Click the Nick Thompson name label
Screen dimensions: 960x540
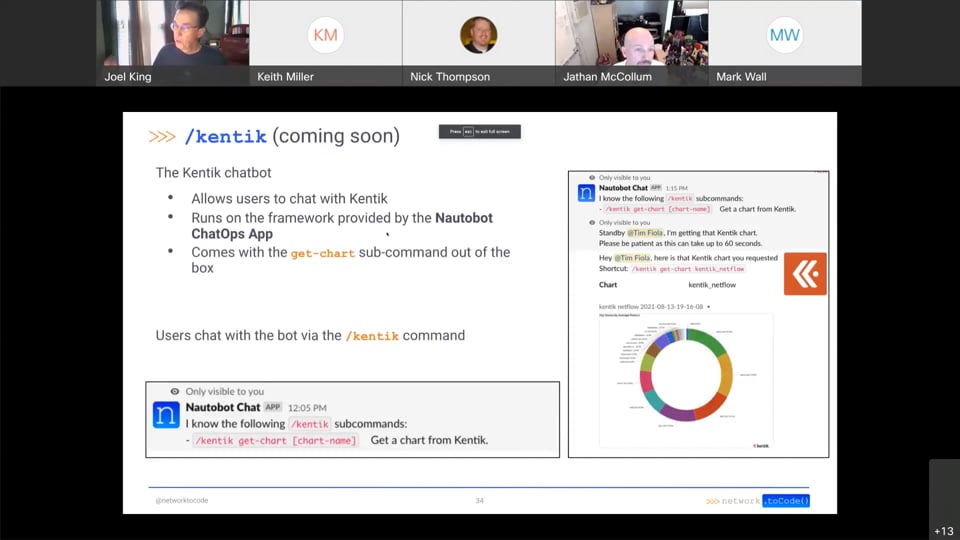click(x=450, y=77)
